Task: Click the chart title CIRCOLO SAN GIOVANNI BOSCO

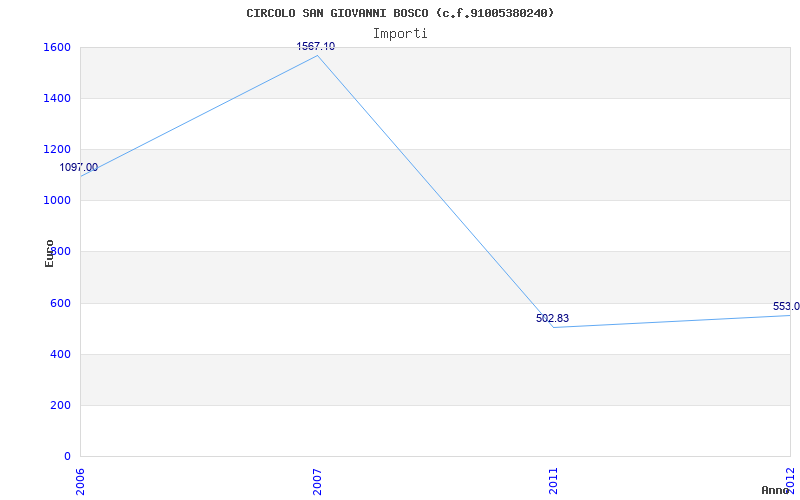Action: (x=400, y=13)
